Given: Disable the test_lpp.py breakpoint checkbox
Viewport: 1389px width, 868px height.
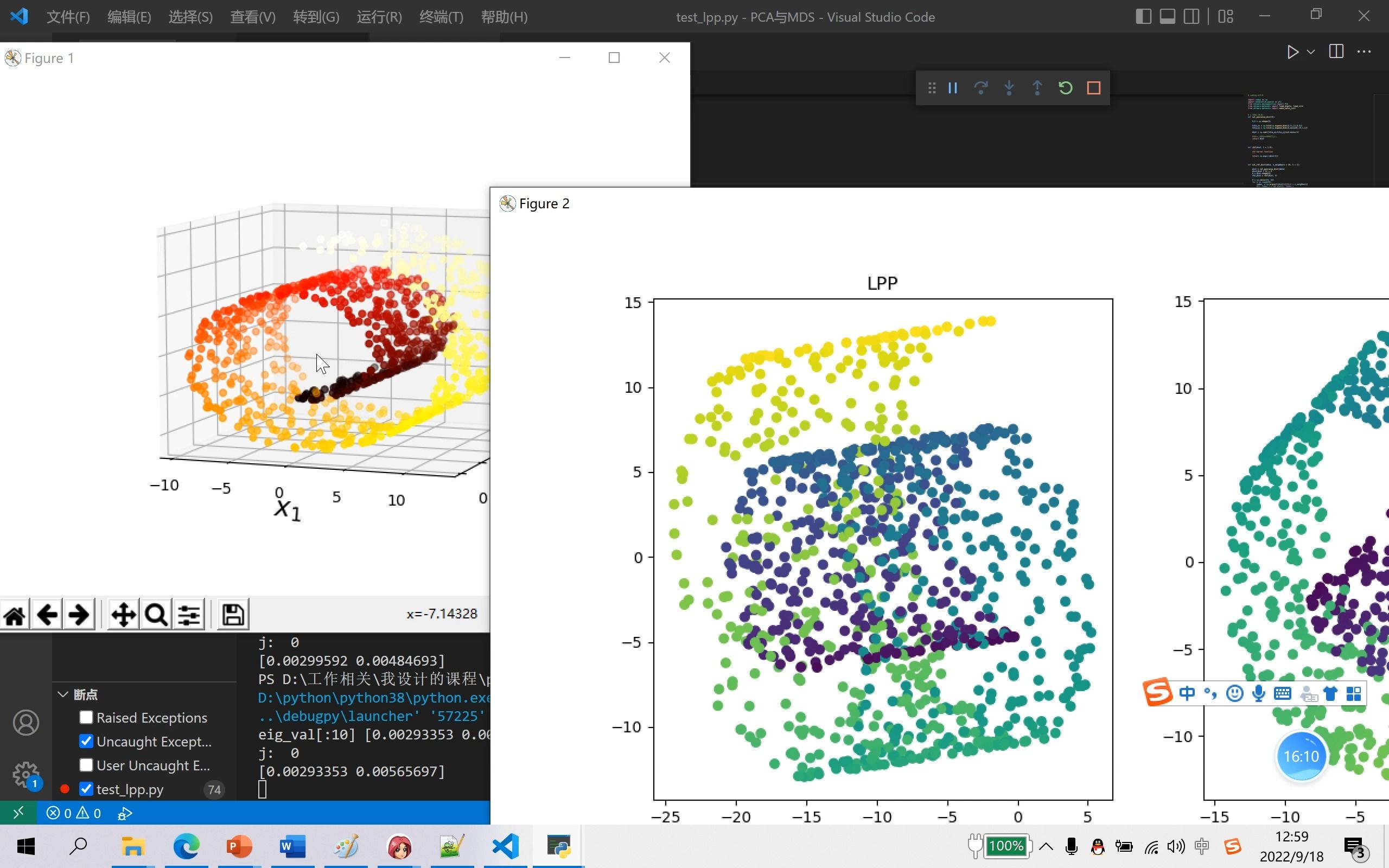Looking at the screenshot, I should pyautogui.click(x=86, y=789).
